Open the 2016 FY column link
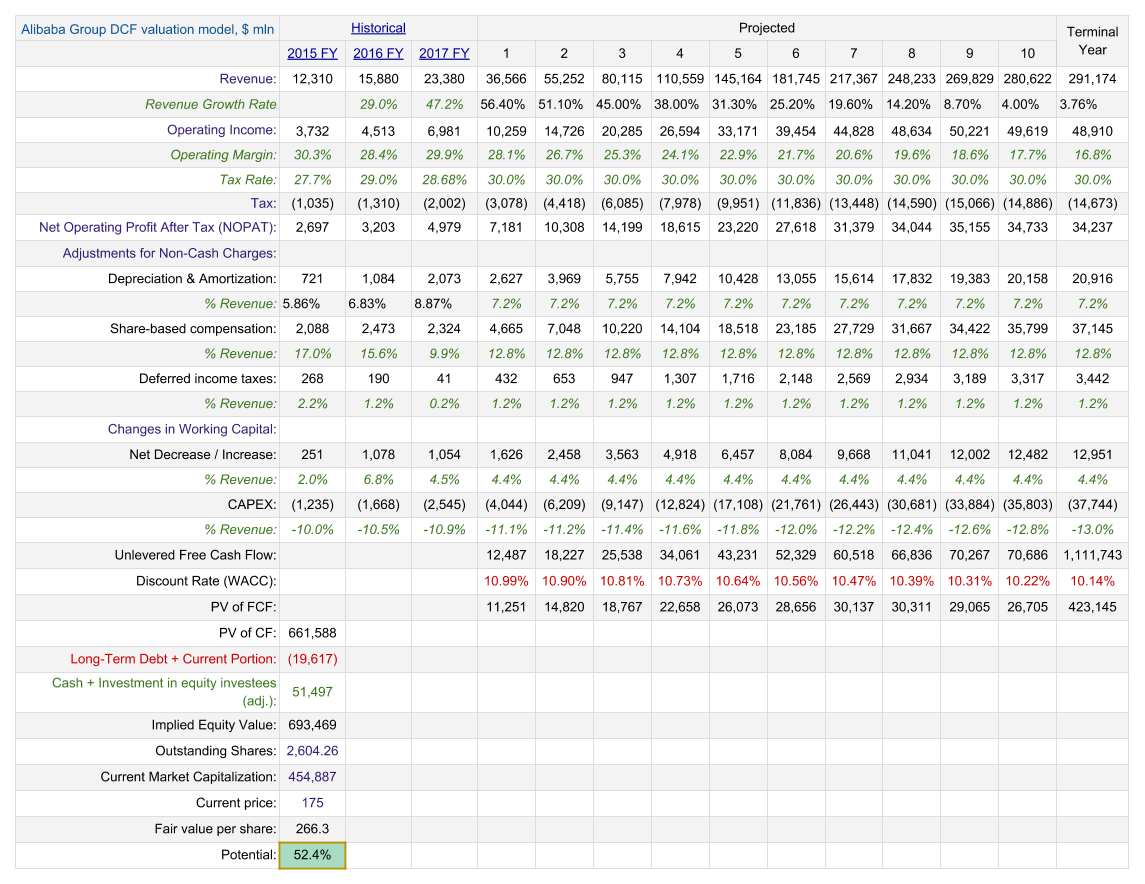The width and height of the screenshot is (1145, 884). coord(378,53)
